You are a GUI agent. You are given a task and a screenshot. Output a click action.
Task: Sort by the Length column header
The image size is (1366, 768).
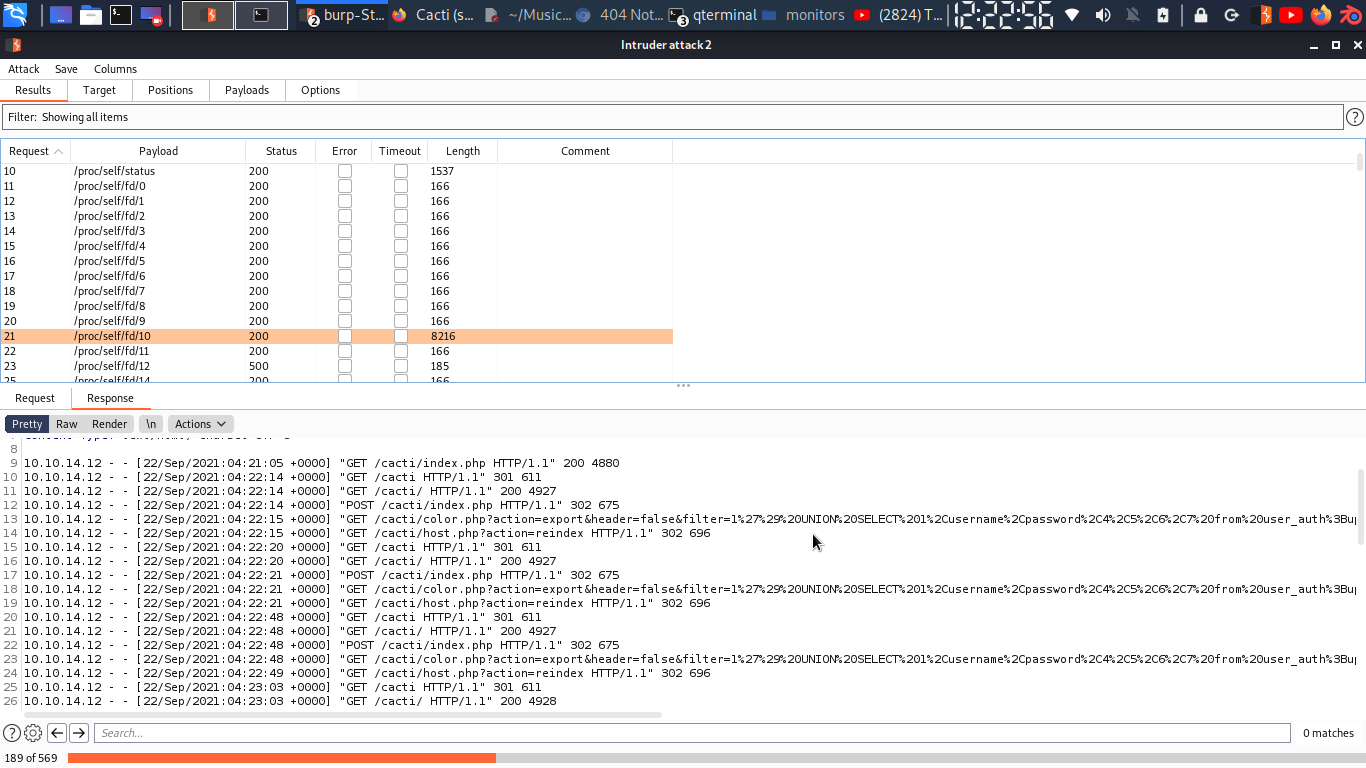pos(463,151)
